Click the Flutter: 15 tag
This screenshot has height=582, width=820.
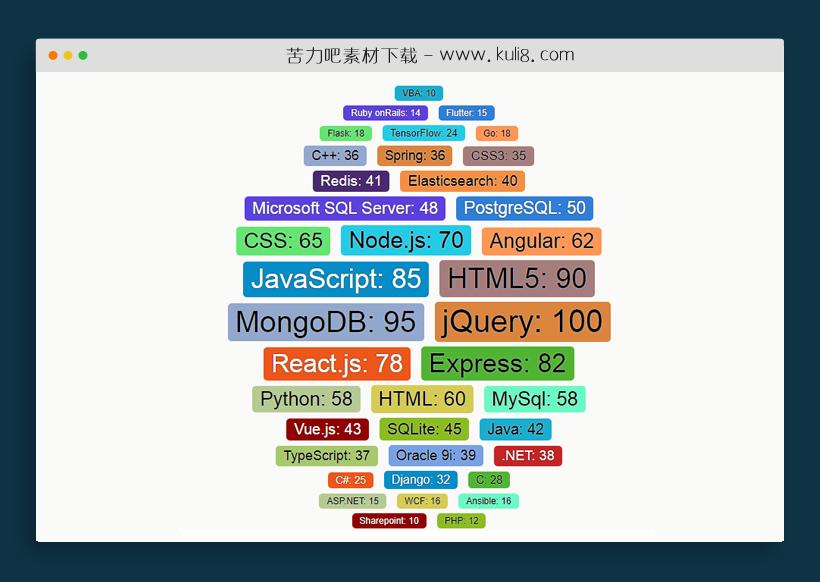click(466, 113)
